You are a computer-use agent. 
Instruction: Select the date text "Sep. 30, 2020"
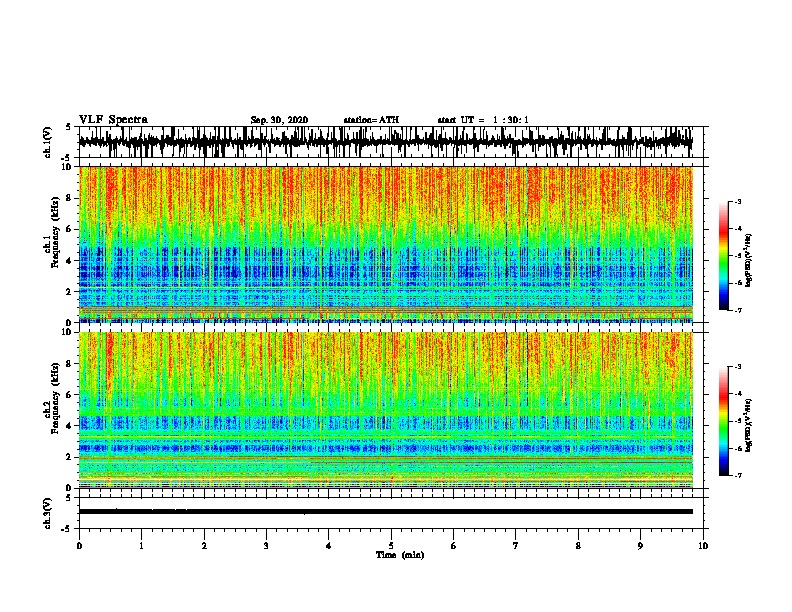pyautogui.click(x=279, y=120)
